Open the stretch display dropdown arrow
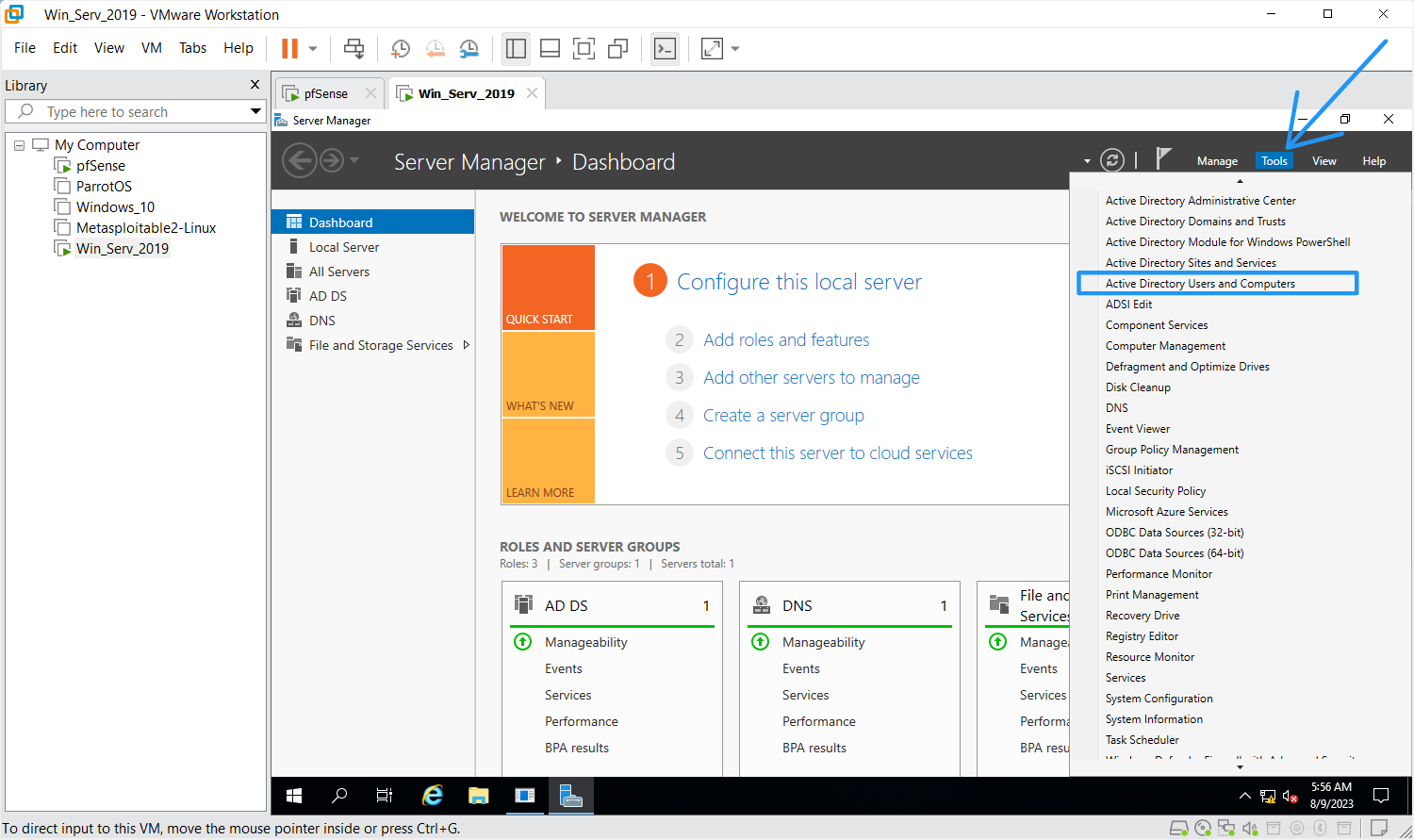This screenshot has width=1414, height=840. [x=735, y=48]
